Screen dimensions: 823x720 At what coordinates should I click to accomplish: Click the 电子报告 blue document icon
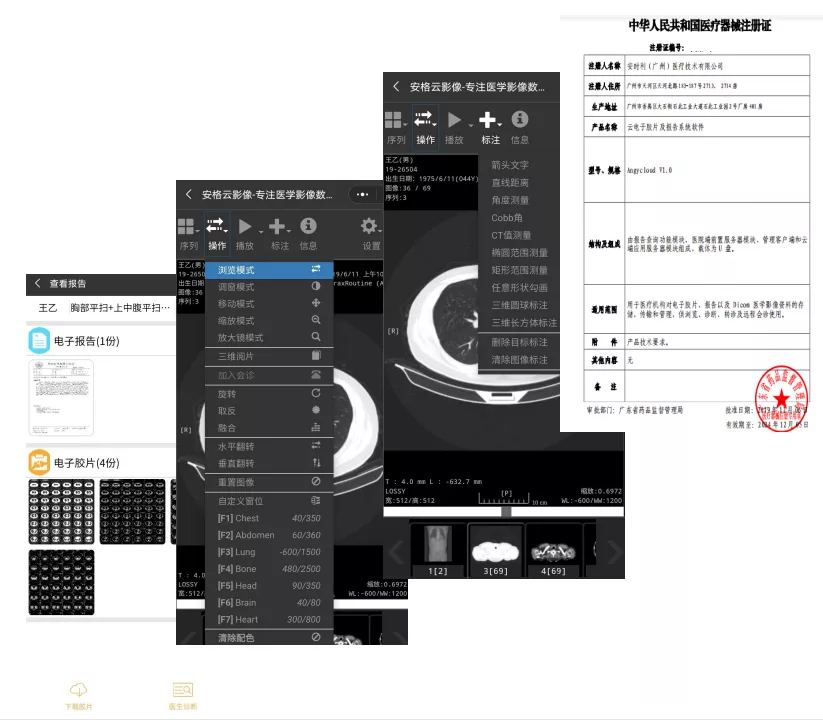point(39,341)
